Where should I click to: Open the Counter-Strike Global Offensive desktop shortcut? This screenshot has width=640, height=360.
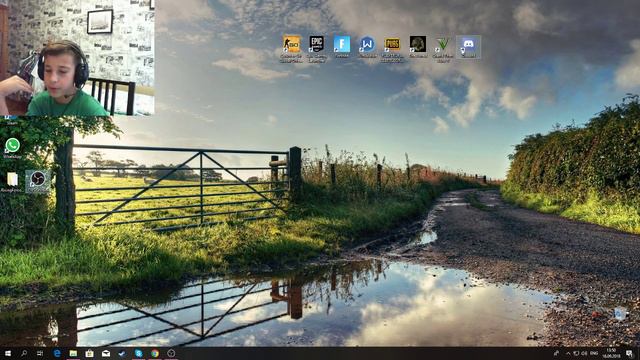coord(291,49)
